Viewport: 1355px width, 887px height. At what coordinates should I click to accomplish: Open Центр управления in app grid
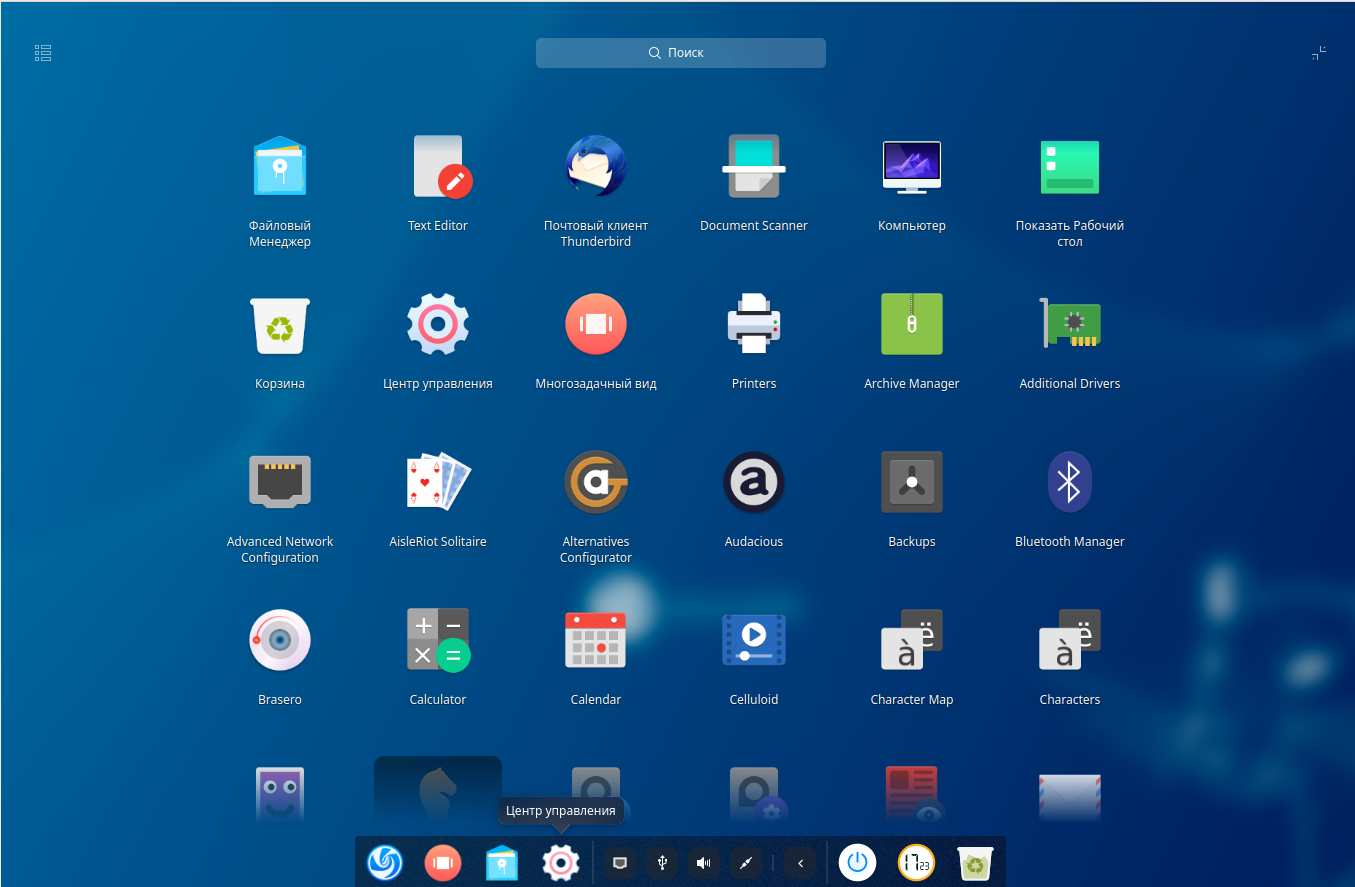coord(438,324)
